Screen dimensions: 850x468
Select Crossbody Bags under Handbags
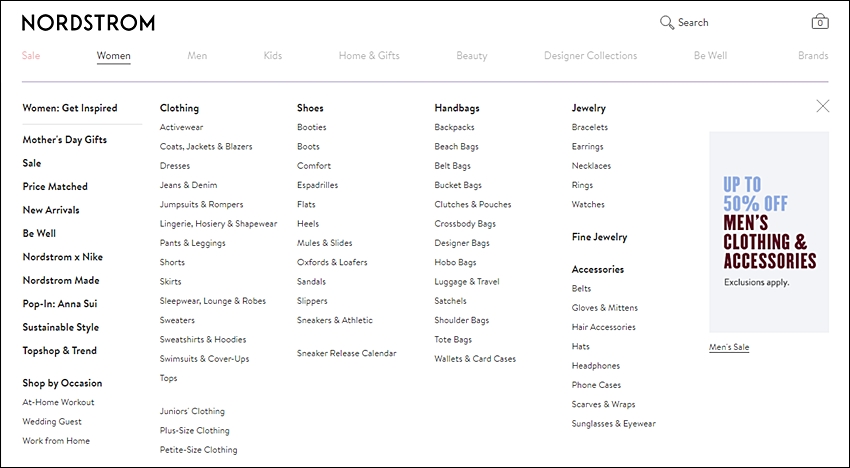click(x=465, y=223)
